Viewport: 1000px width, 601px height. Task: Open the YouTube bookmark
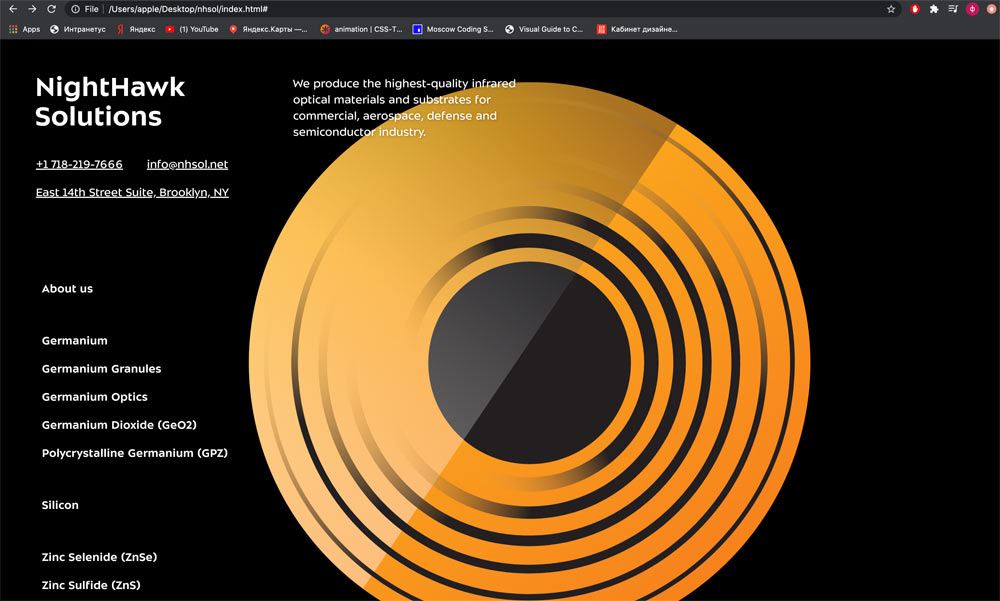pos(192,29)
